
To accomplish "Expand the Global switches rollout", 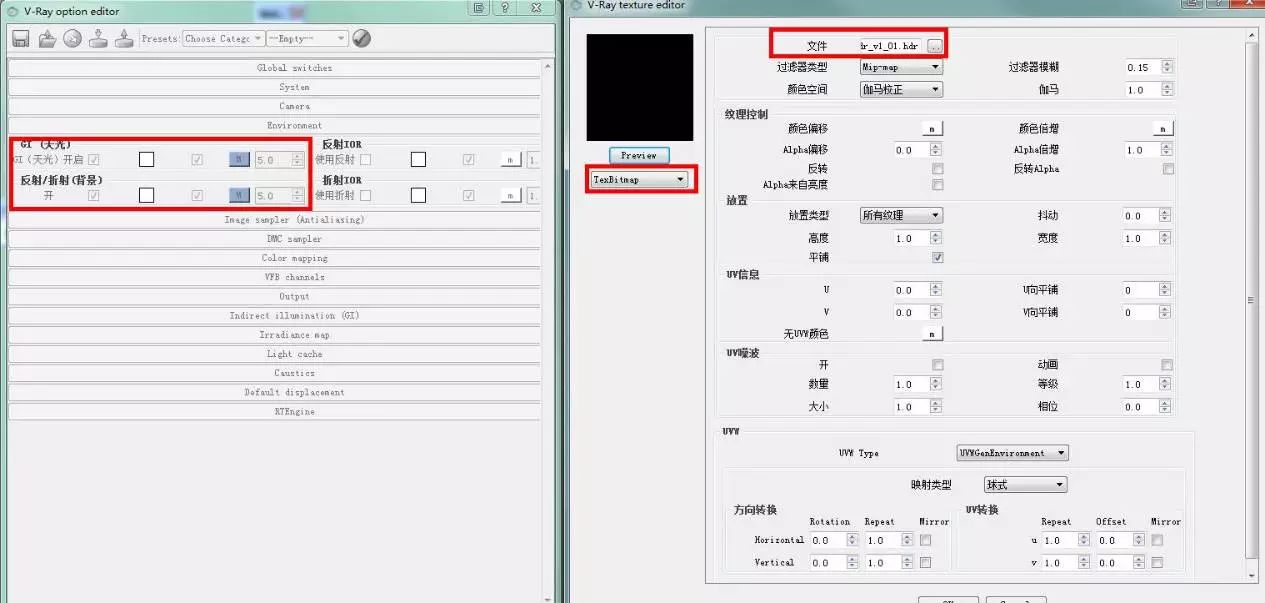I will (274, 68).
